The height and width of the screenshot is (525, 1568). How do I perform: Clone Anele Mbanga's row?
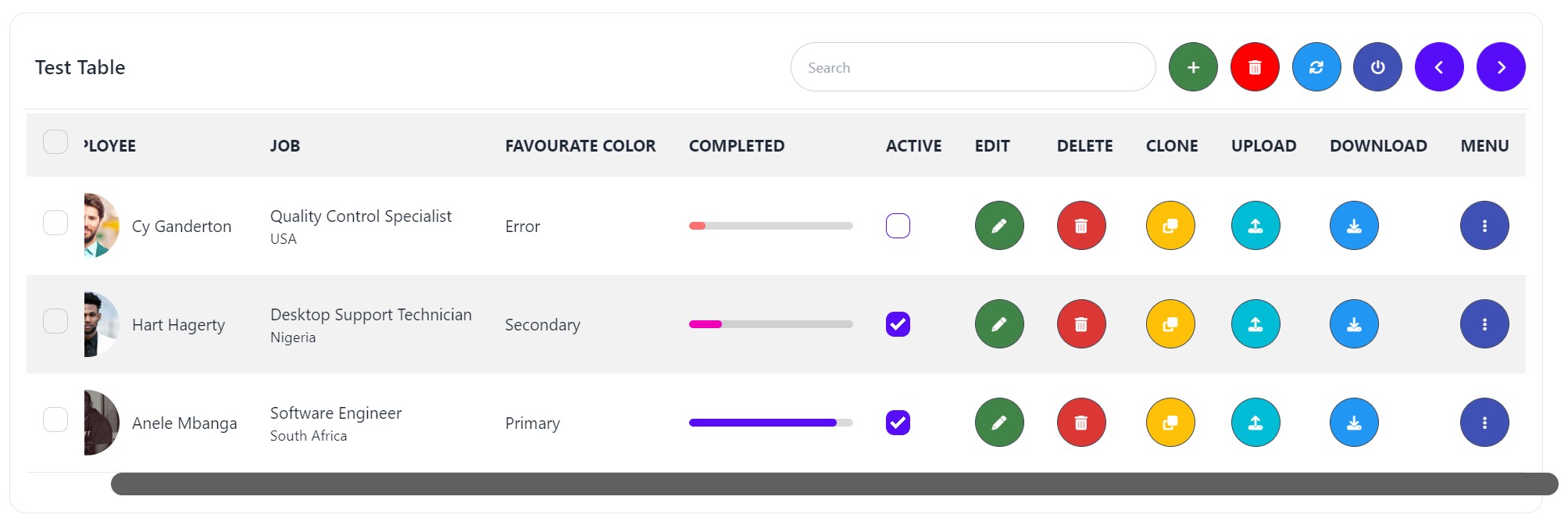(1170, 423)
